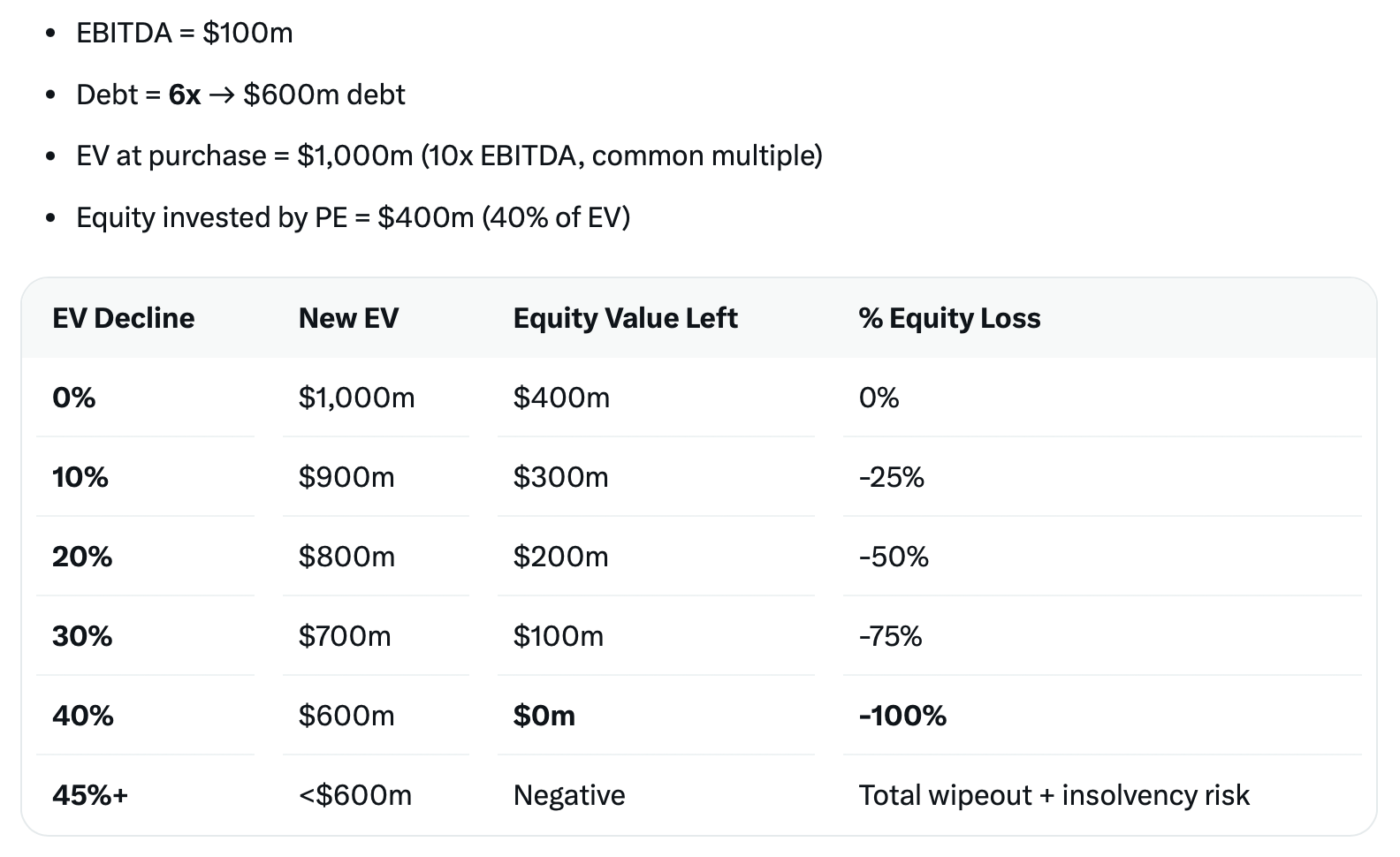This screenshot has height=857, width=1400.
Task: Select the bold -100% equity loss cell
Action: point(902,716)
